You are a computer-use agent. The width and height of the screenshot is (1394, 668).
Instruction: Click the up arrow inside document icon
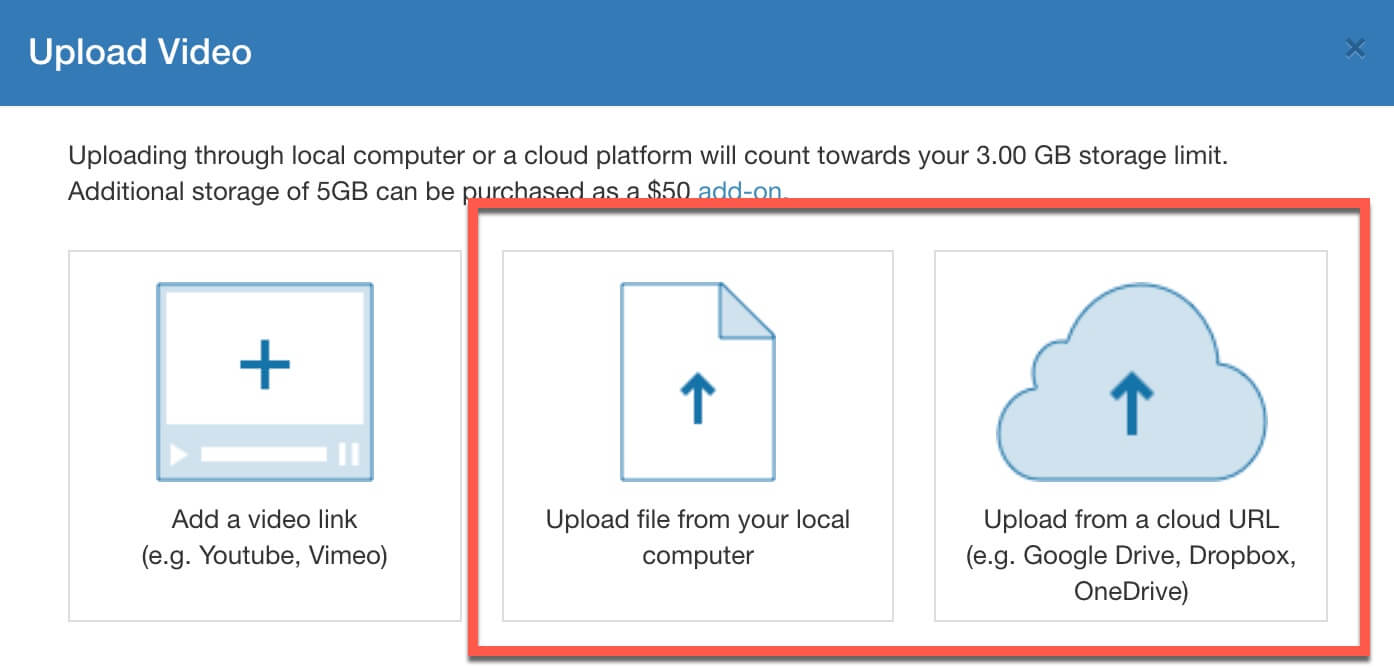pyautogui.click(x=697, y=400)
